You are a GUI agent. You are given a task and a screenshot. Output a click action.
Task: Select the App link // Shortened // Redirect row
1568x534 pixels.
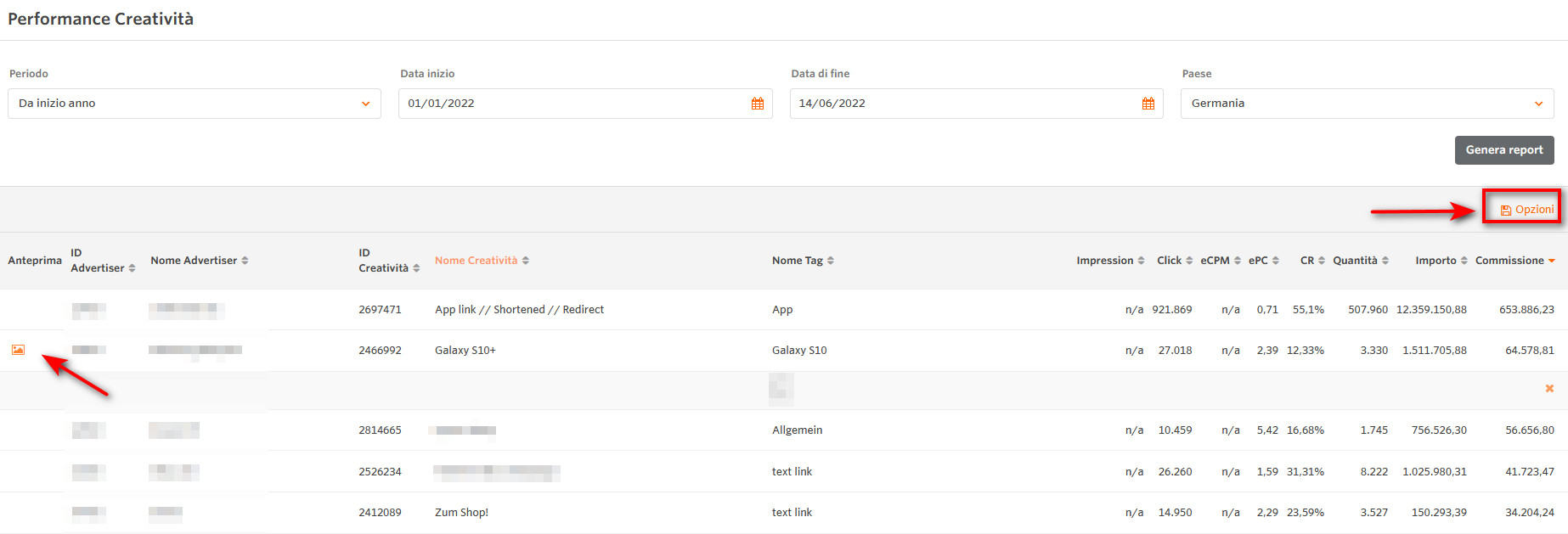tap(519, 310)
